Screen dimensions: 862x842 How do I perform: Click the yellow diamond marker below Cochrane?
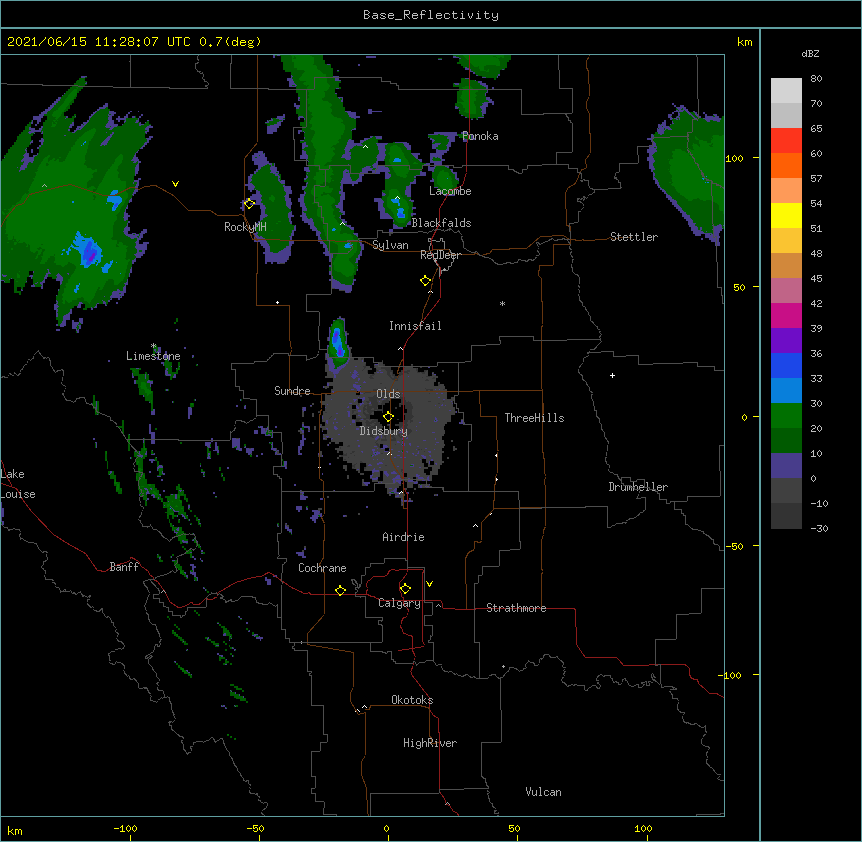coord(340,590)
